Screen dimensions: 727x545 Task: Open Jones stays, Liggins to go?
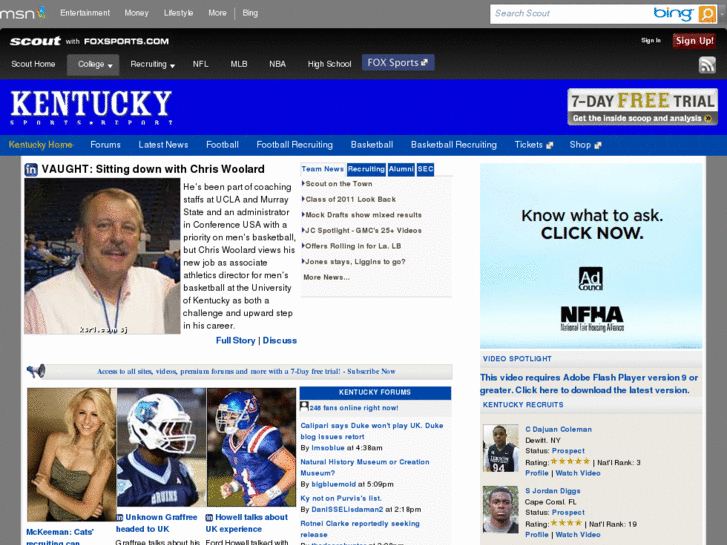click(x=355, y=262)
